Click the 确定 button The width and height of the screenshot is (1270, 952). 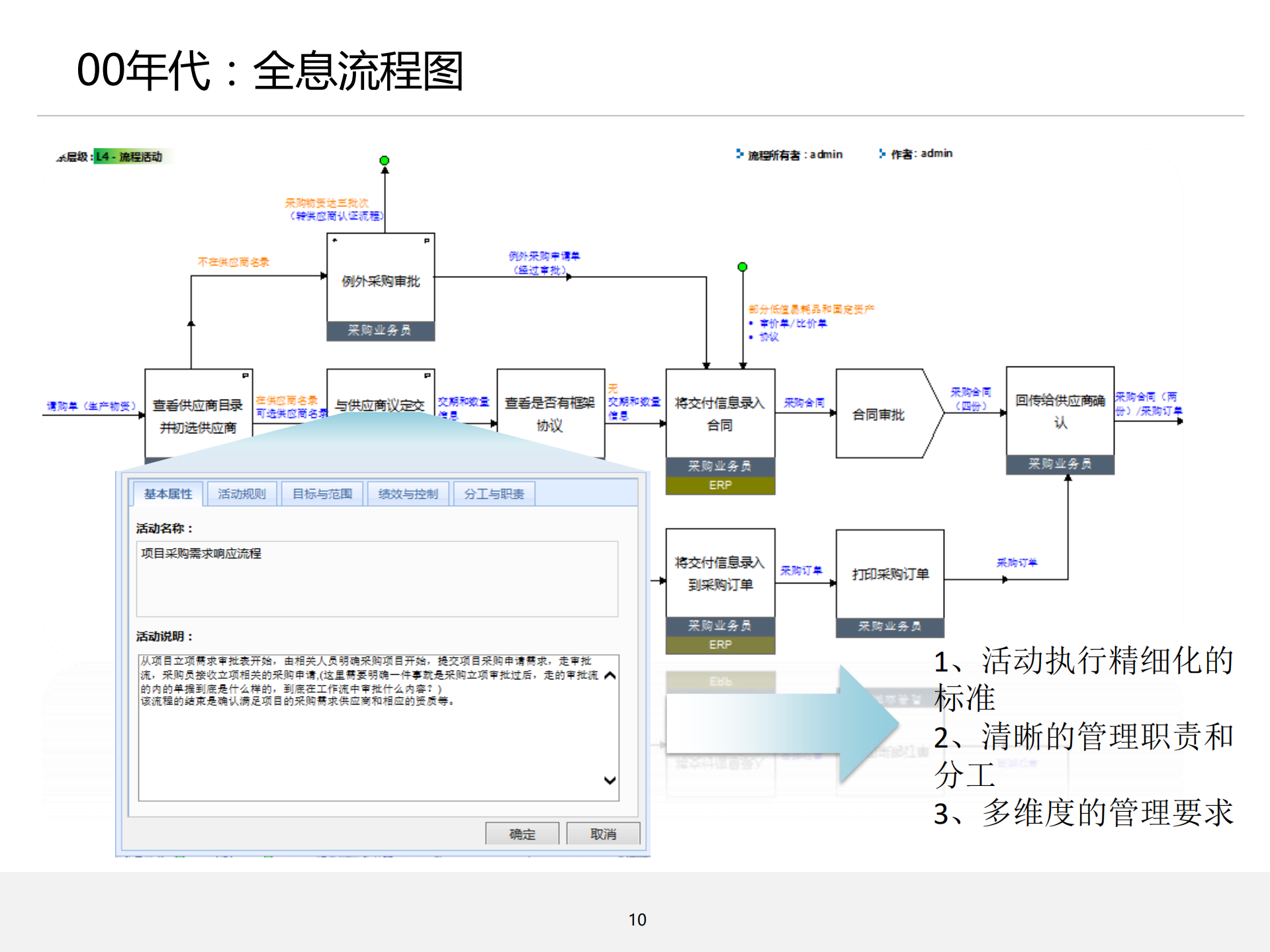pyautogui.click(x=522, y=834)
